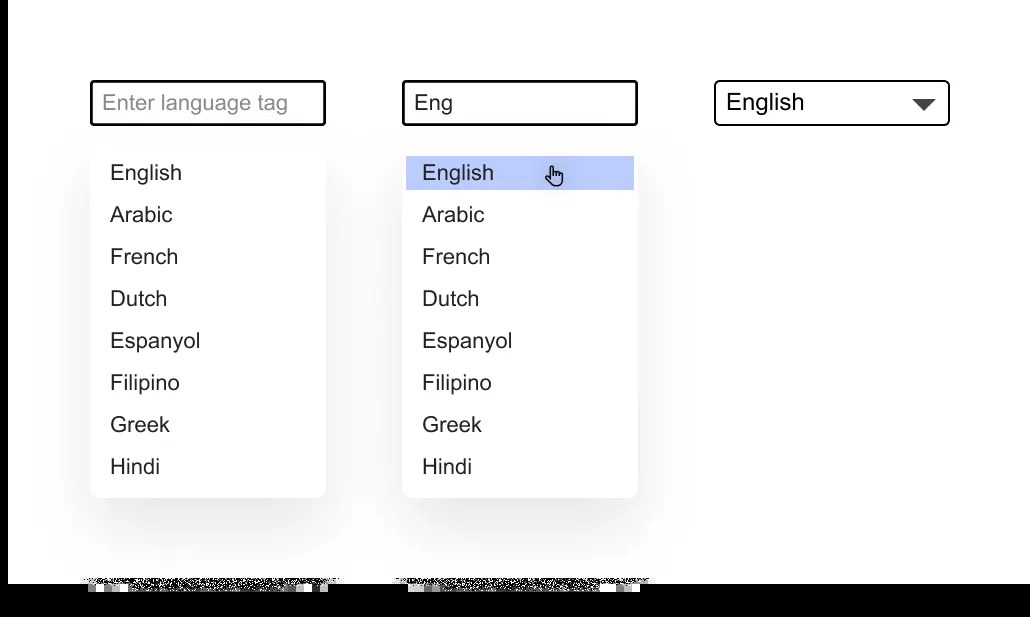Pick French in the left list
The height and width of the screenshot is (617, 1030).
(208, 257)
